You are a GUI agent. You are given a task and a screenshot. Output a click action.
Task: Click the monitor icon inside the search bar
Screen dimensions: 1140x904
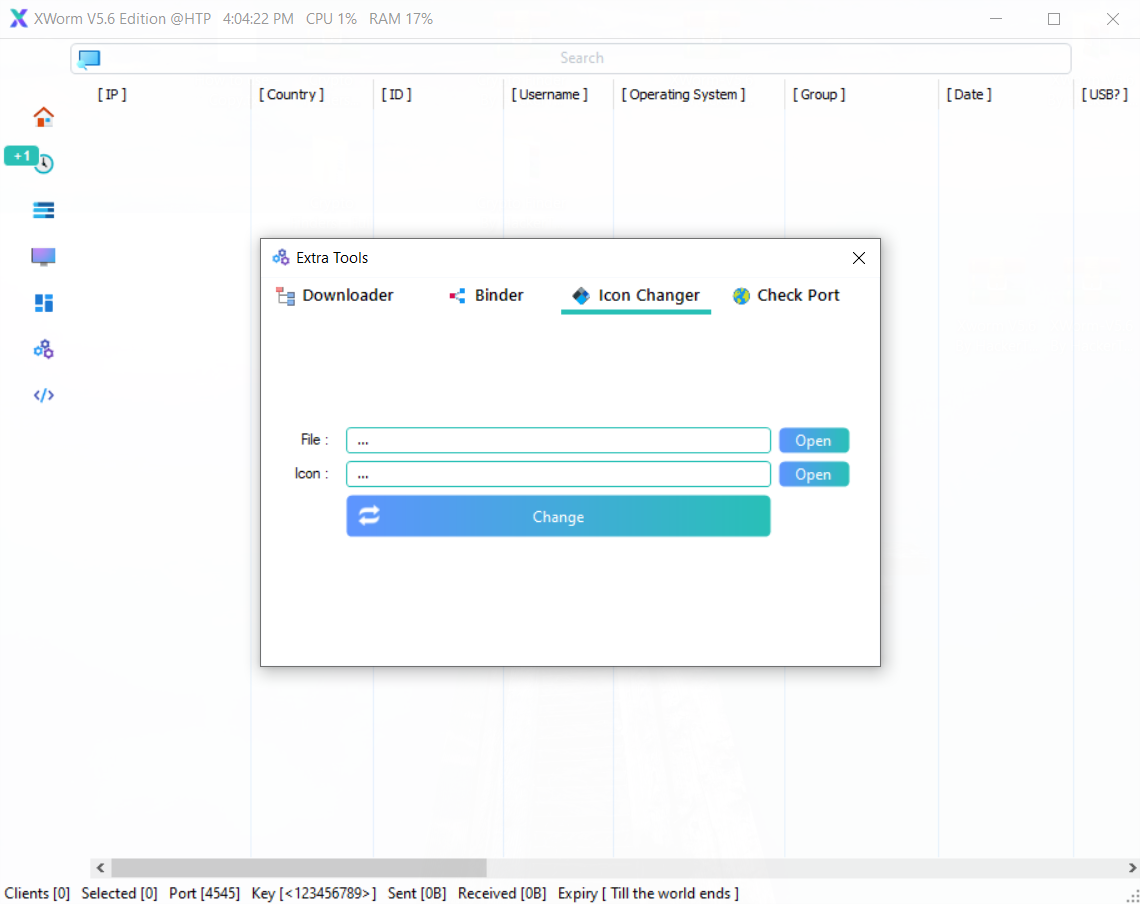(89, 58)
